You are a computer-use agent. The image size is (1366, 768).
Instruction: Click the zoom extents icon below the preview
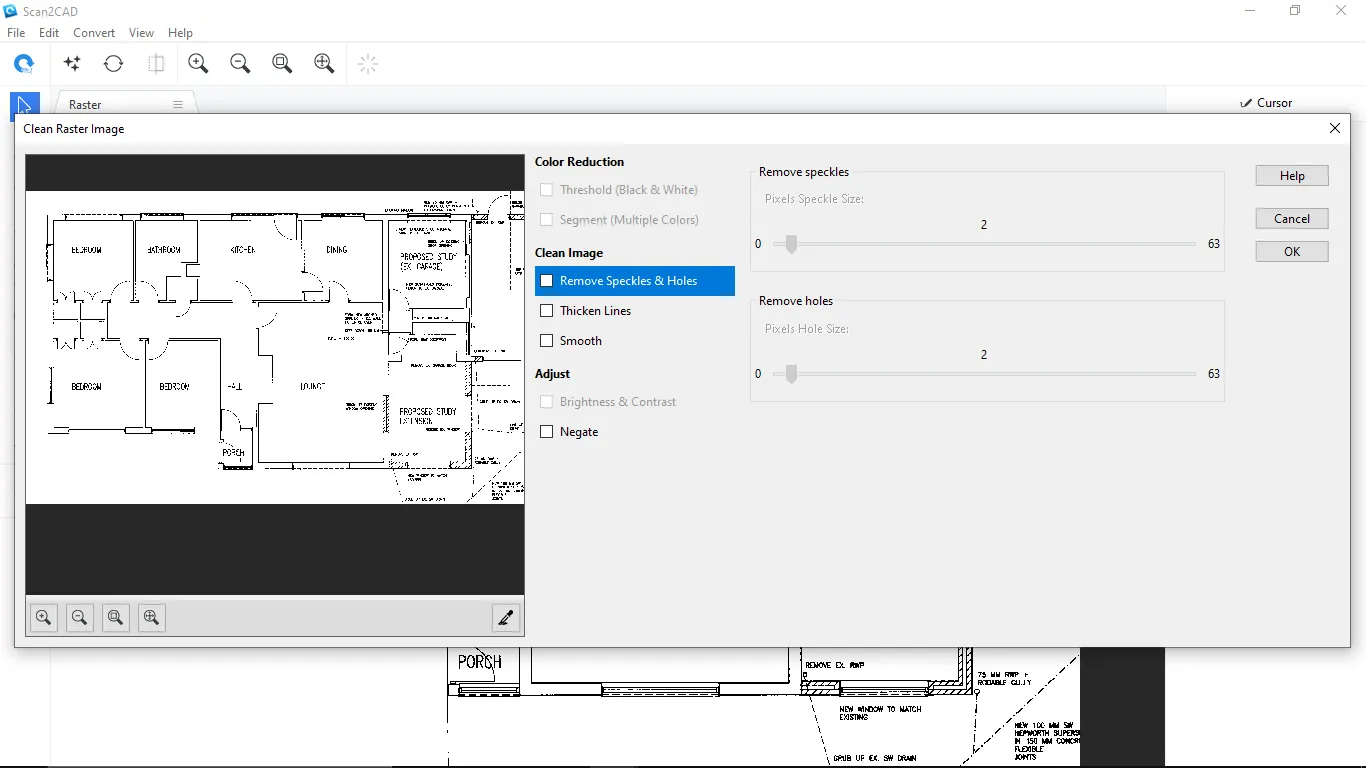(152, 618)
